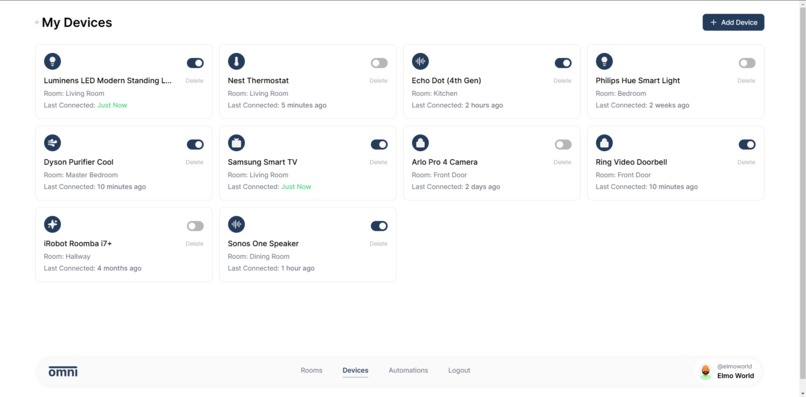Click the 'Nest Thermostat' device name
806x397 pixels.
[258, 81]
